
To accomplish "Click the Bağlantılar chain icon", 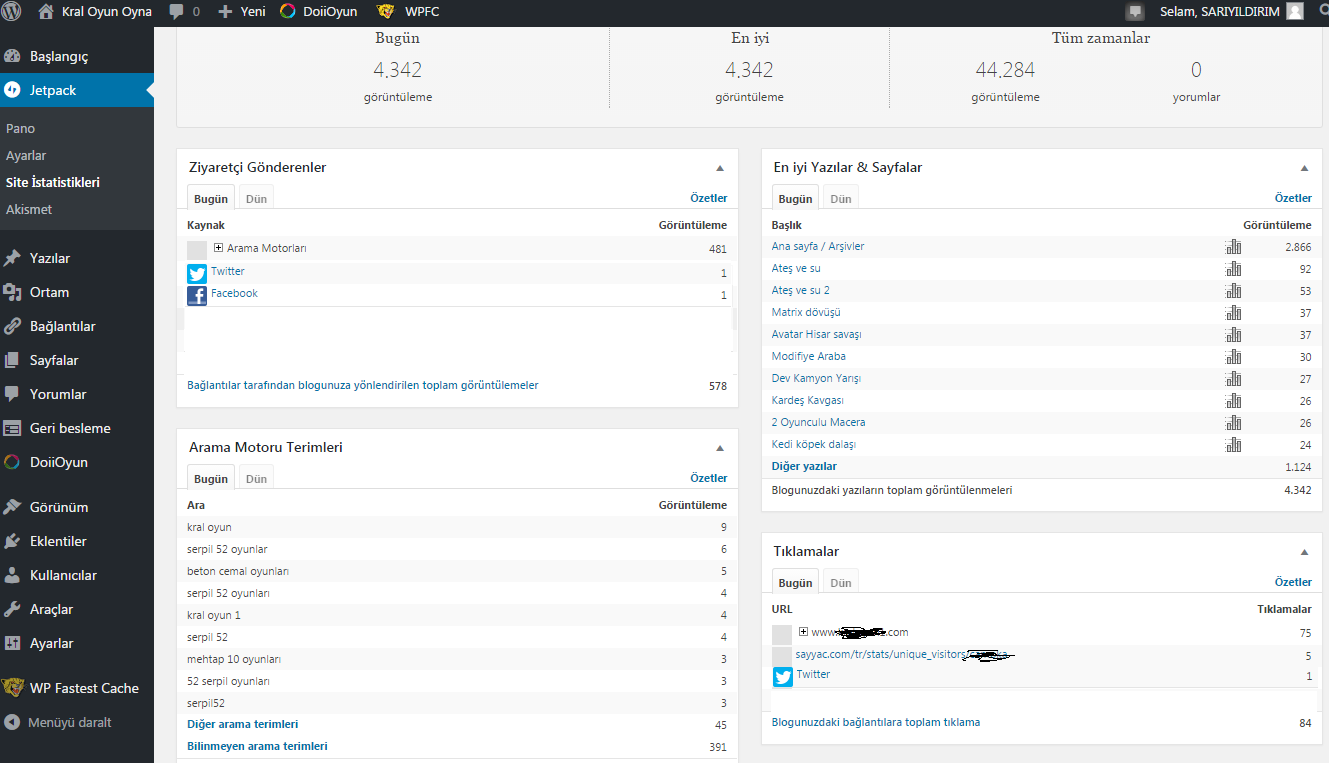I will [12, 326].
